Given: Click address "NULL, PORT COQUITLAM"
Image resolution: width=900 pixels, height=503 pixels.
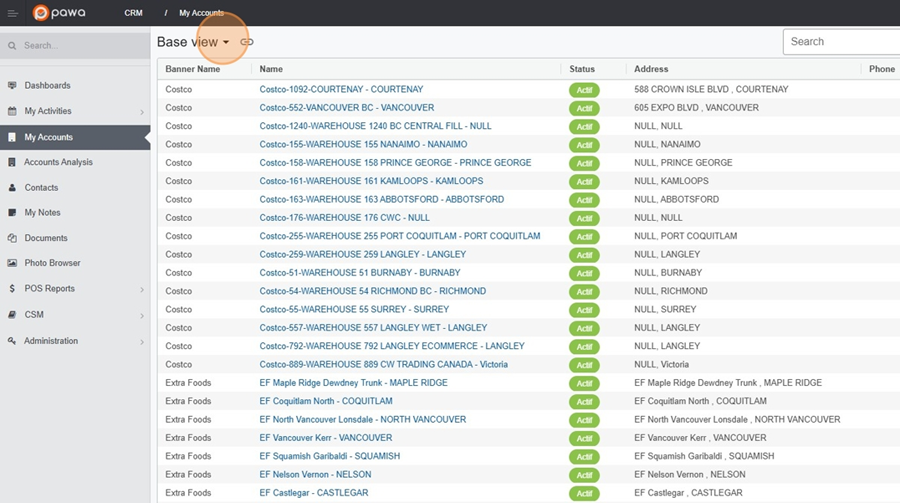Looking at the screenshot, I should (685, 236).
